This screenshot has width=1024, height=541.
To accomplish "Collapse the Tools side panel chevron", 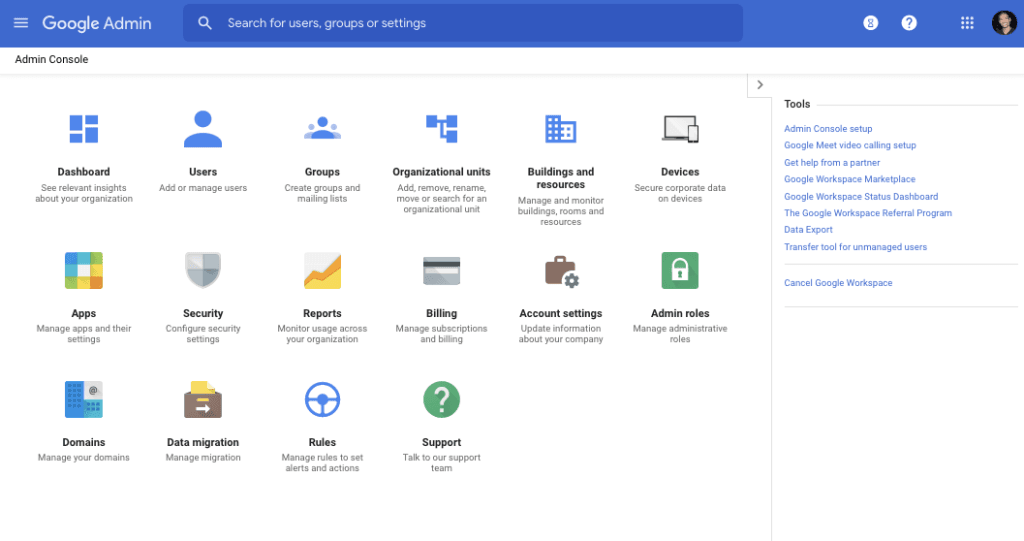I will [x=759, y=85].
